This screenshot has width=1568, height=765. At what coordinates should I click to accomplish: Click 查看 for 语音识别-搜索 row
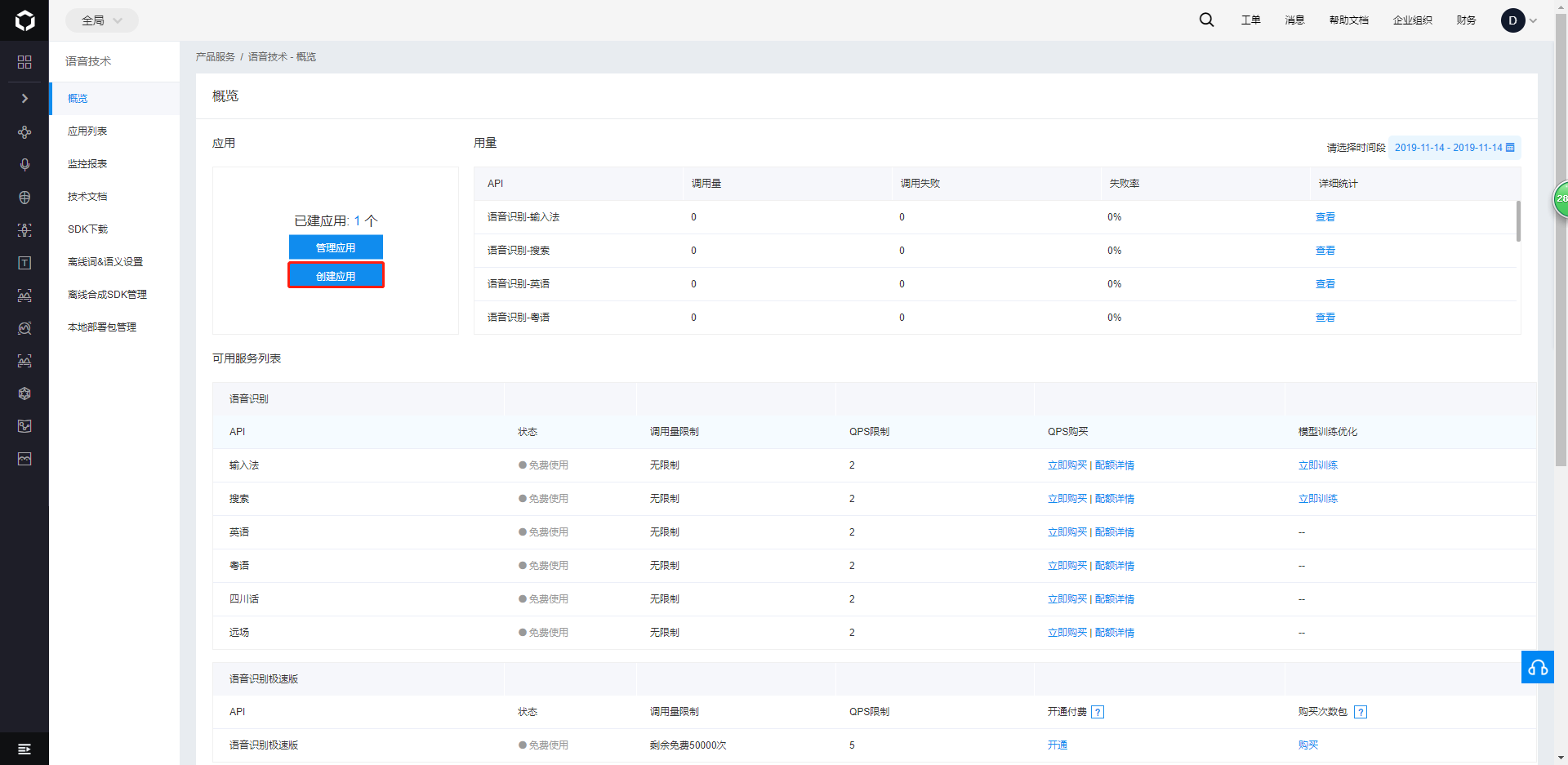click(1325, 251)
